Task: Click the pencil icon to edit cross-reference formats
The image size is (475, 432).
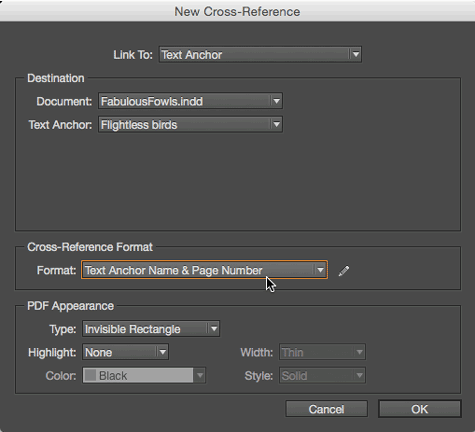Action: coord(344,271)
